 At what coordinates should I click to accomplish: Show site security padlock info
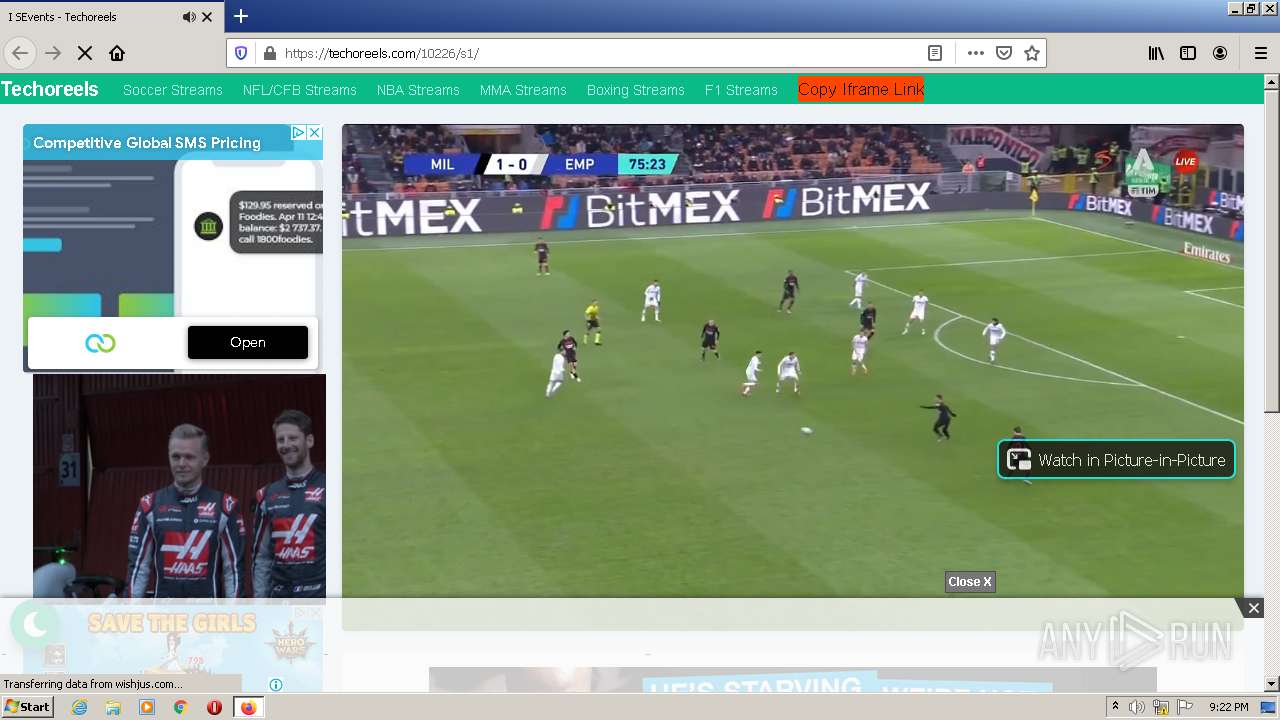(268, 53)
